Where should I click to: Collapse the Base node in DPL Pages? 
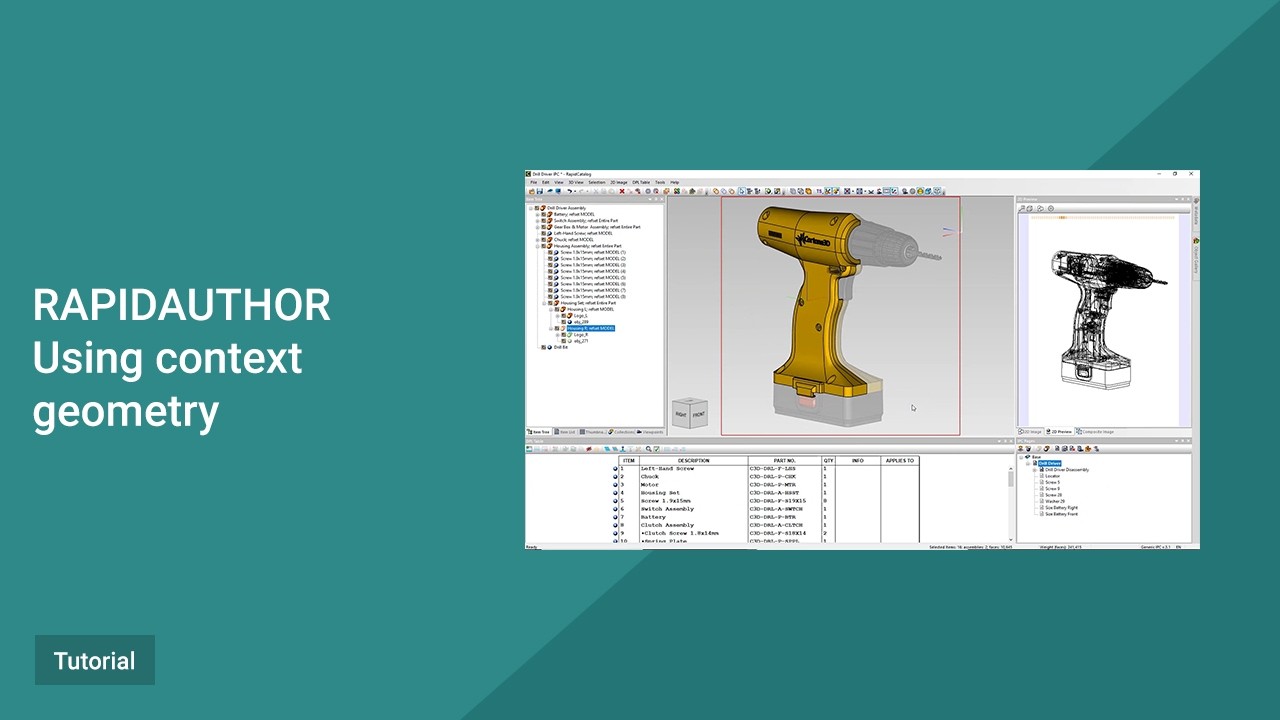(x=1021, y=457)
